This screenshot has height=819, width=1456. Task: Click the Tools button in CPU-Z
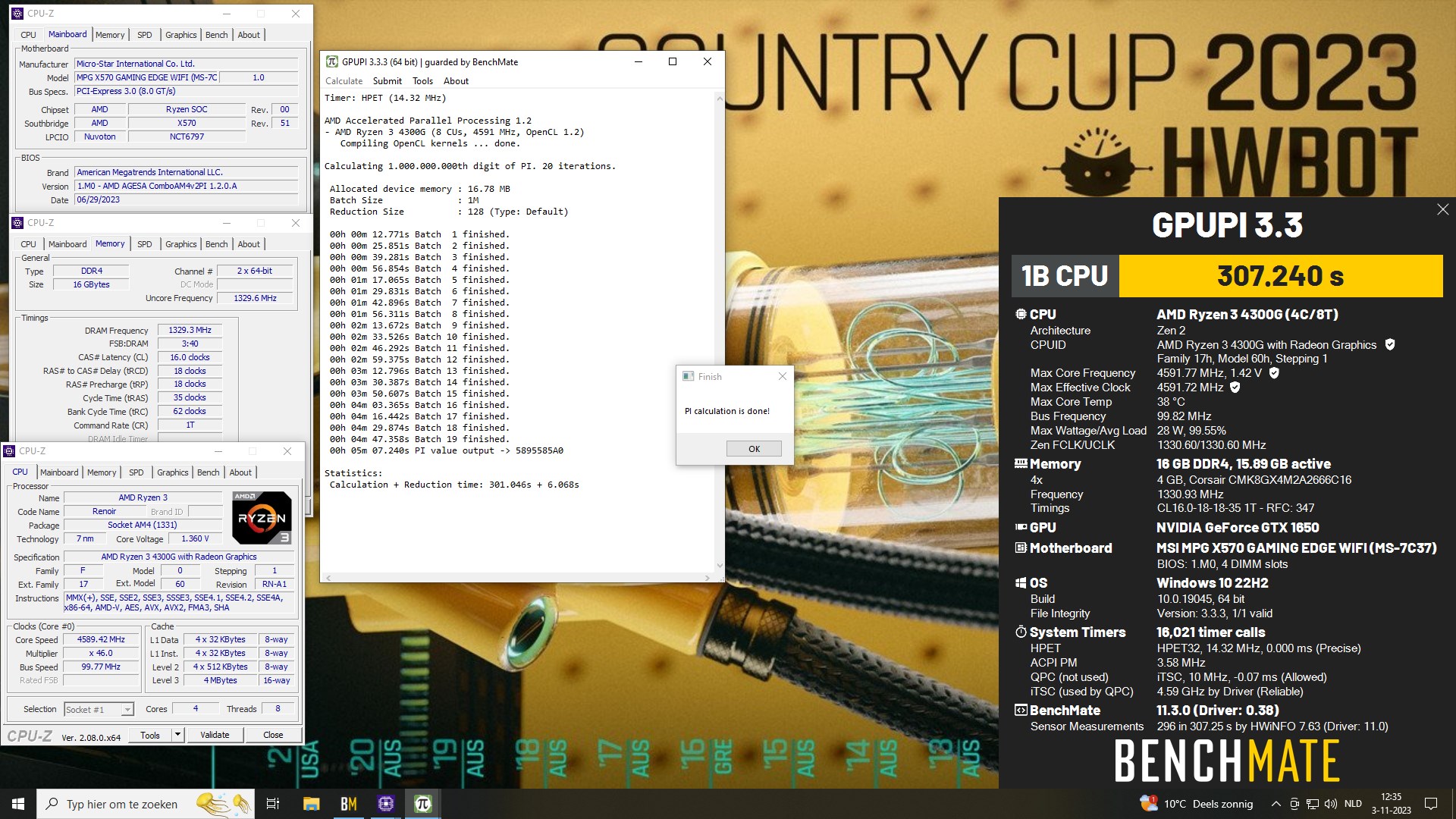click(150, 735)
